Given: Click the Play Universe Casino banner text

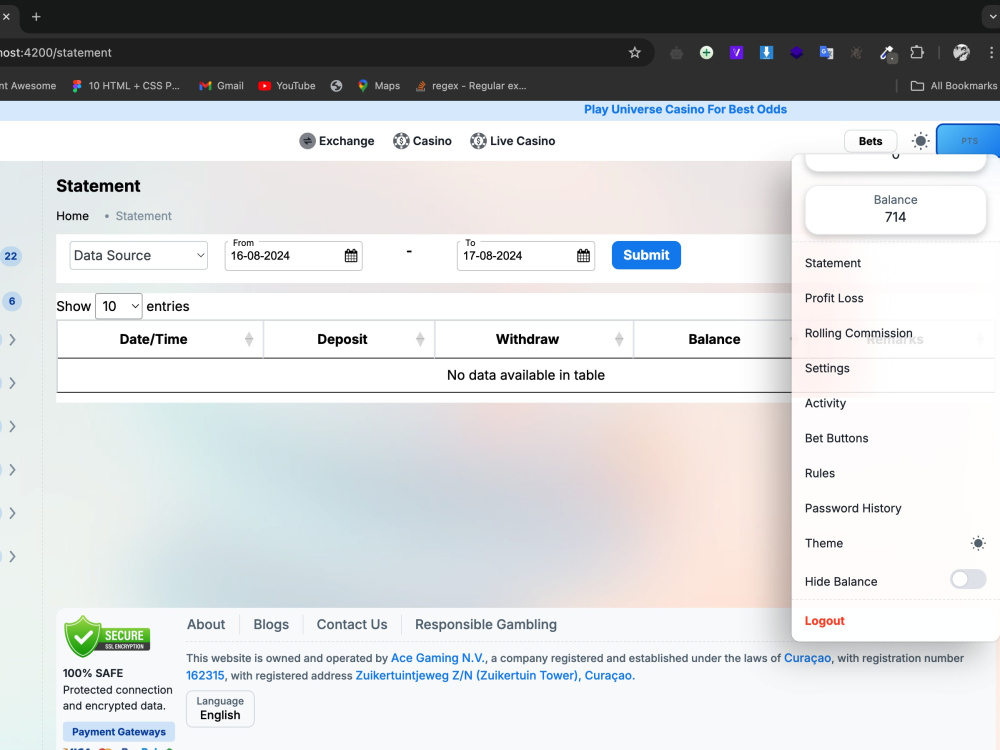Looking at the screenshot, I should tap(685, 110).
